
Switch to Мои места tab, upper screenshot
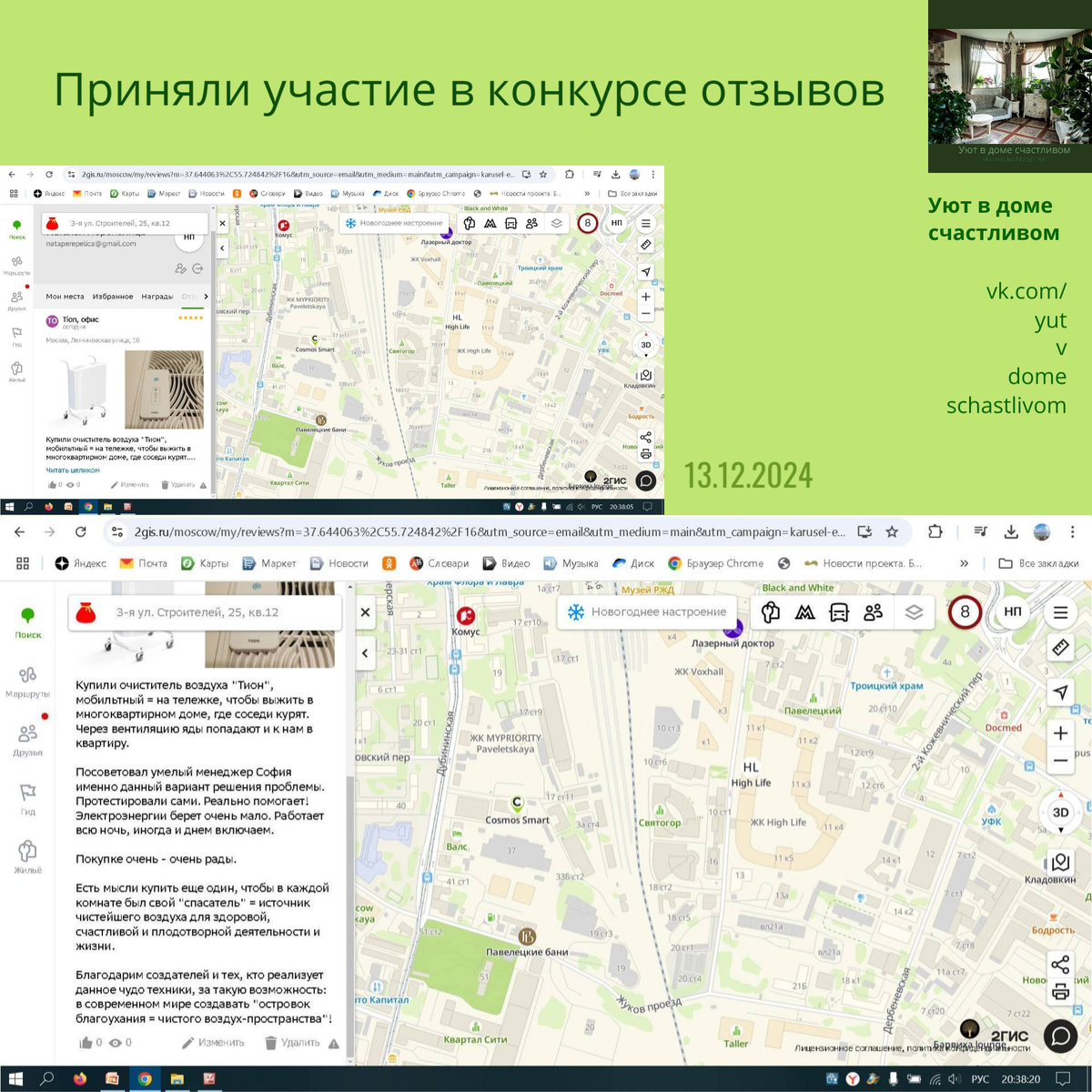(65, 297)
